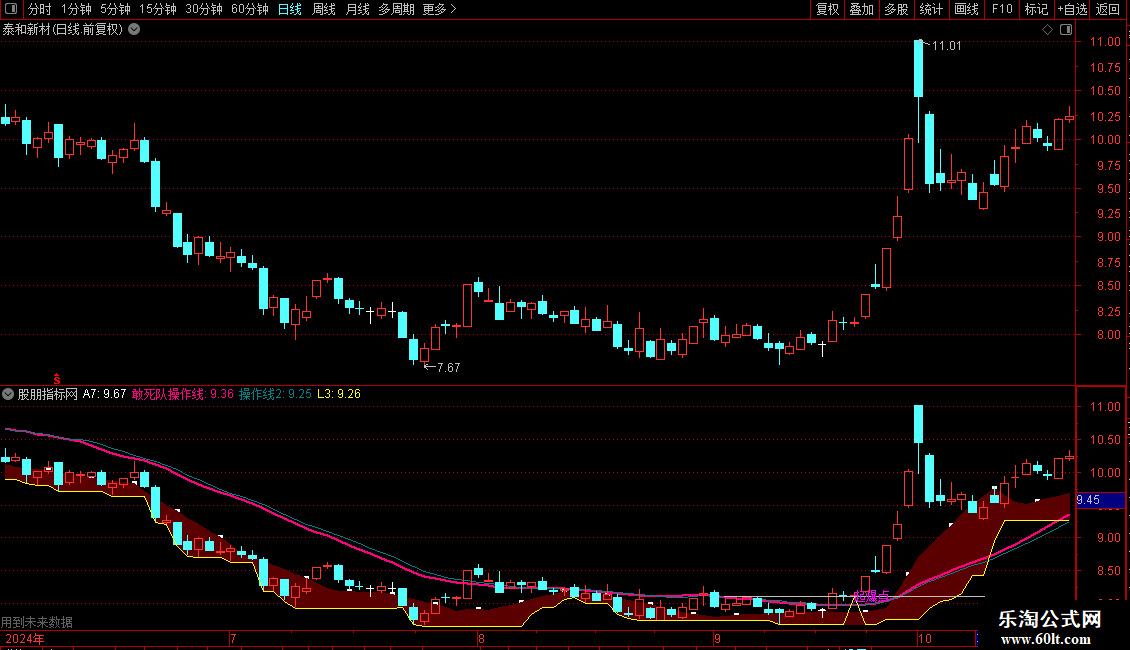Switch to 分时 intraday chart
Image resolution: width=1130 pixels, height=650 pixels.
pos(40,9)
